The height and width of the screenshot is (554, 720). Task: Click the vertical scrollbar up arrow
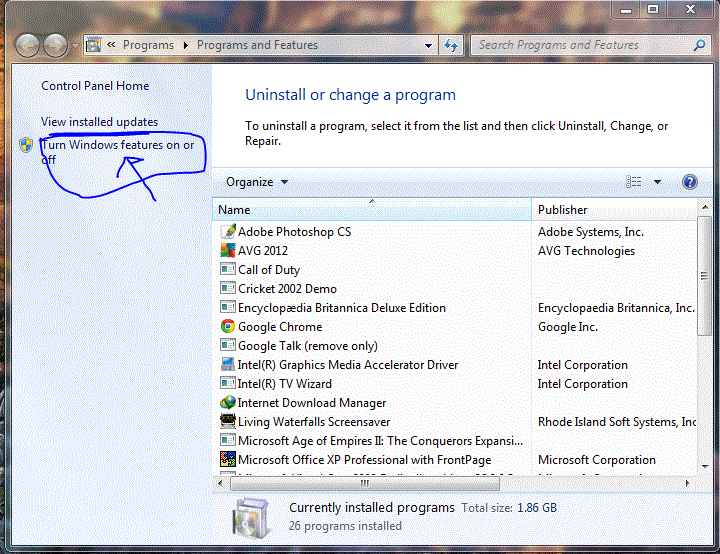pyautogui.click(x=705, y=208)
